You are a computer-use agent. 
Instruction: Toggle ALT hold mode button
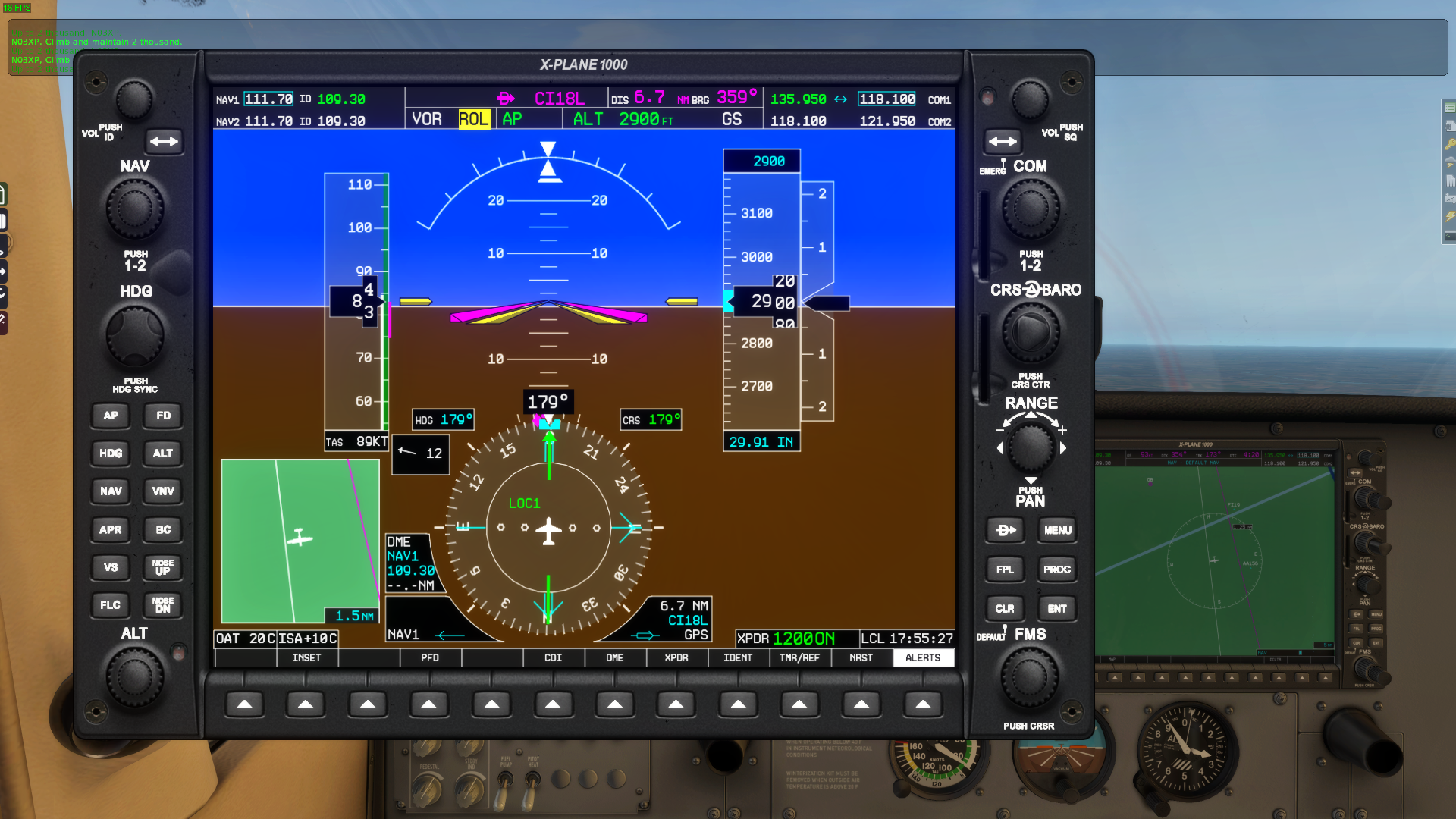tap(163, 453)
